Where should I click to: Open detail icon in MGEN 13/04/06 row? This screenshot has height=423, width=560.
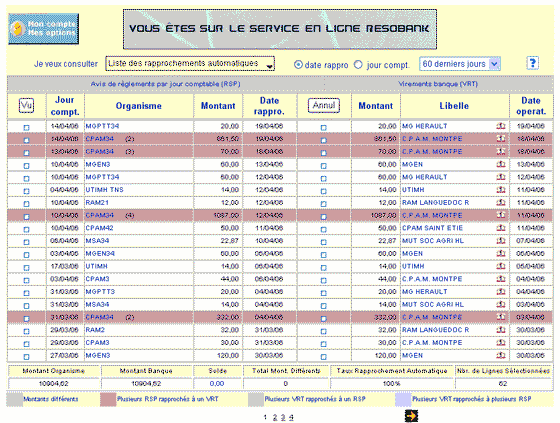click(501, 164)
